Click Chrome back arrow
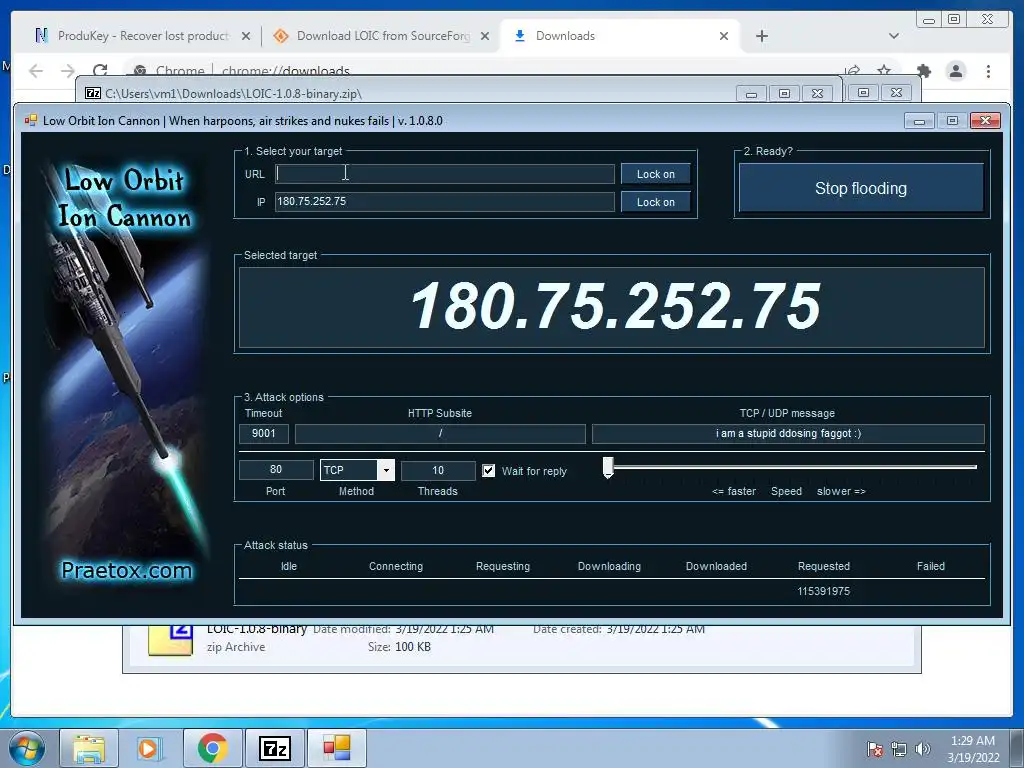This screenshot has height=768, width=1024. 36,71
